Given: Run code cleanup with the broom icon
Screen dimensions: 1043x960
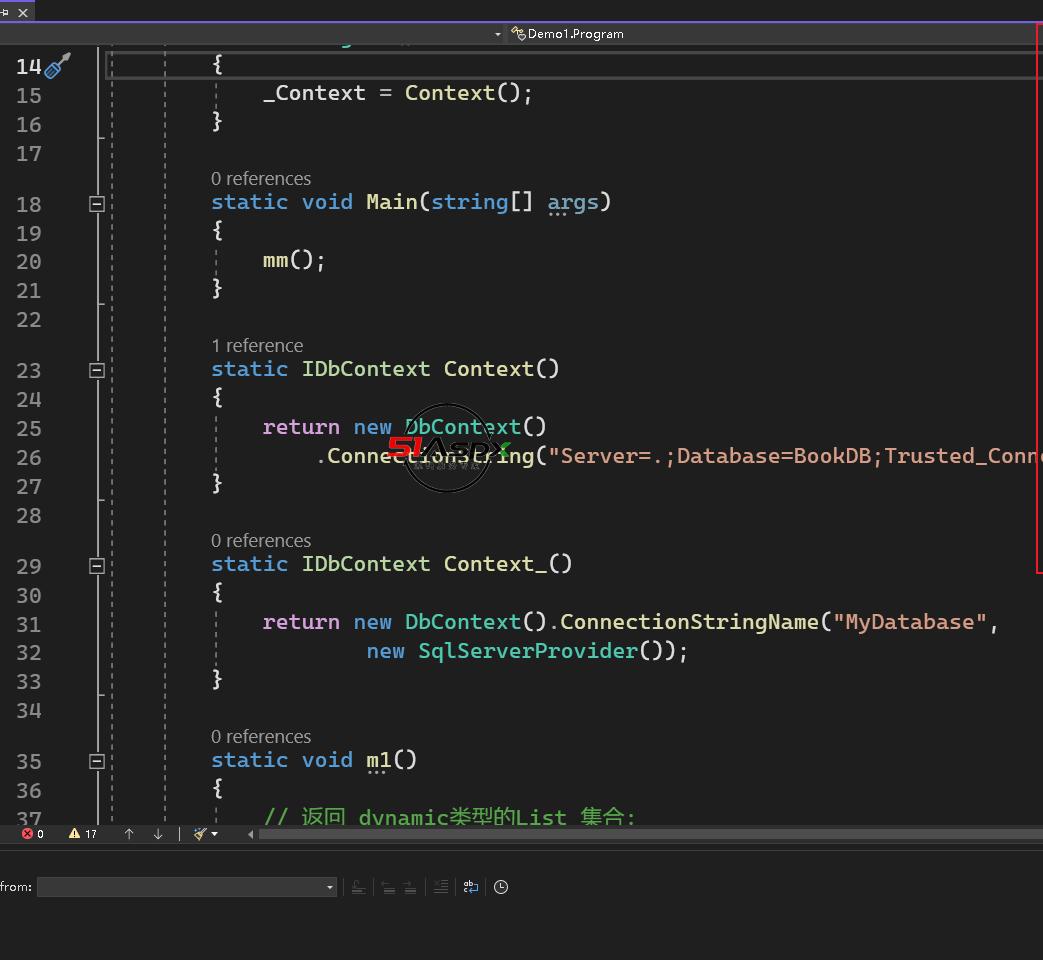Looking at the screenshot, I should (x=200, y=834).
